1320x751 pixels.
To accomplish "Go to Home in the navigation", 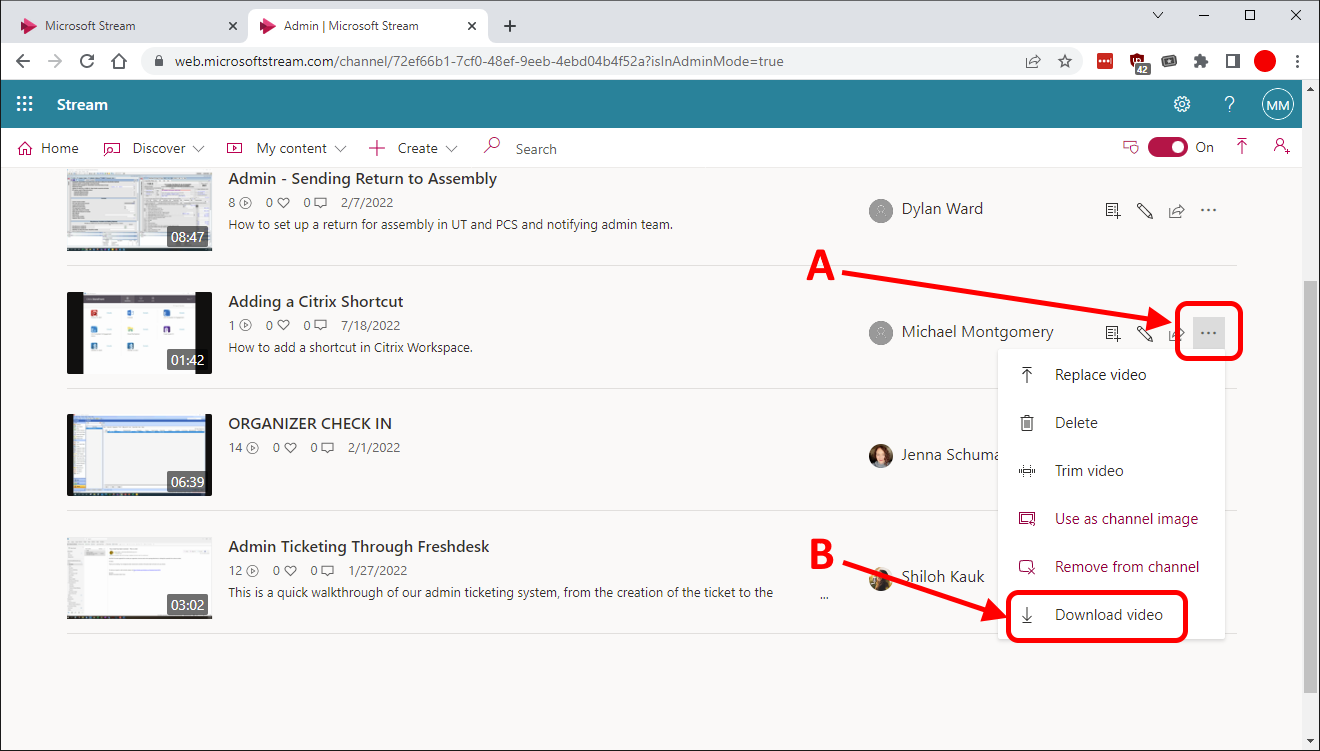I will 48,148.
